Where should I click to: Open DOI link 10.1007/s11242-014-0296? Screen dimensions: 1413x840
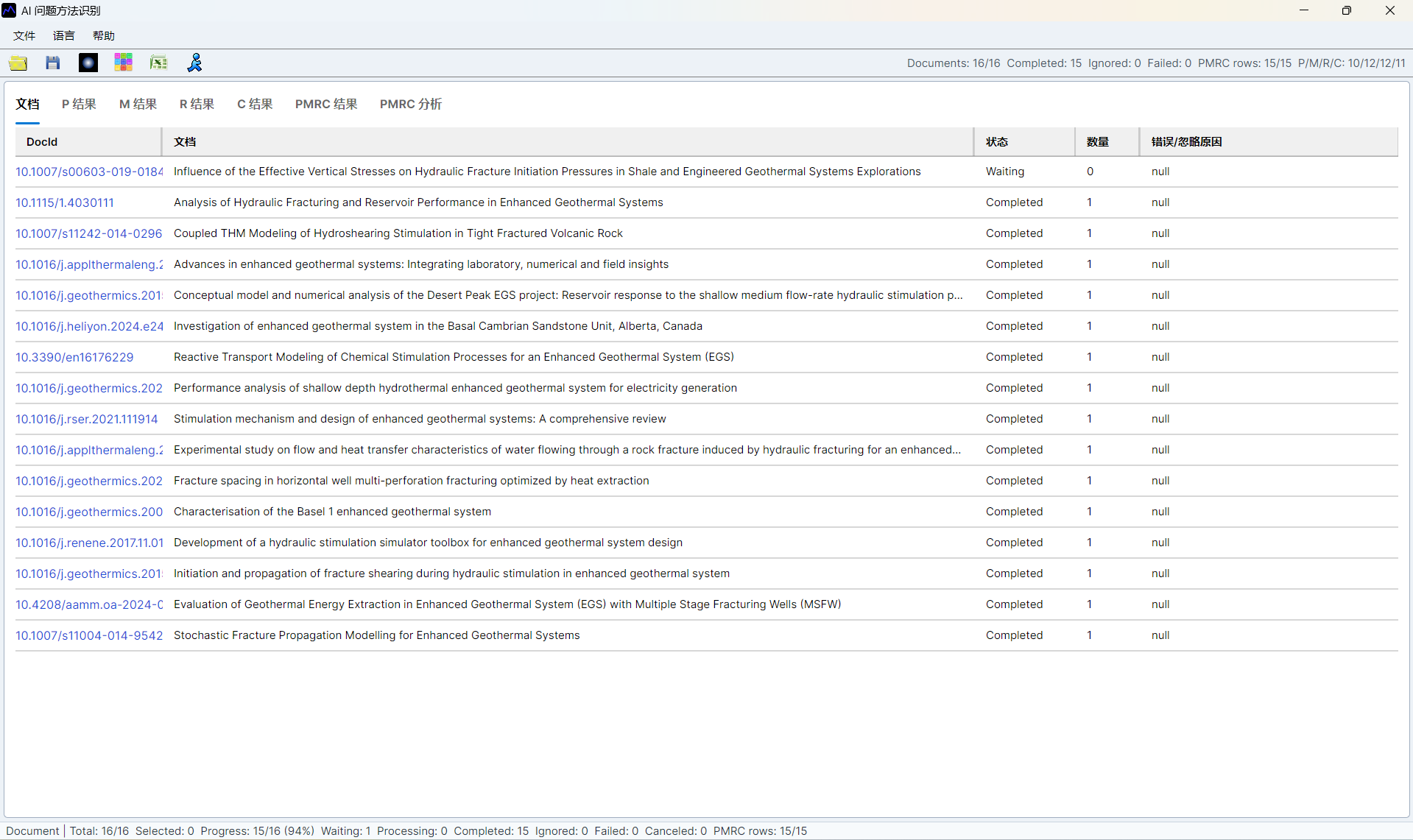pos(89,233)
